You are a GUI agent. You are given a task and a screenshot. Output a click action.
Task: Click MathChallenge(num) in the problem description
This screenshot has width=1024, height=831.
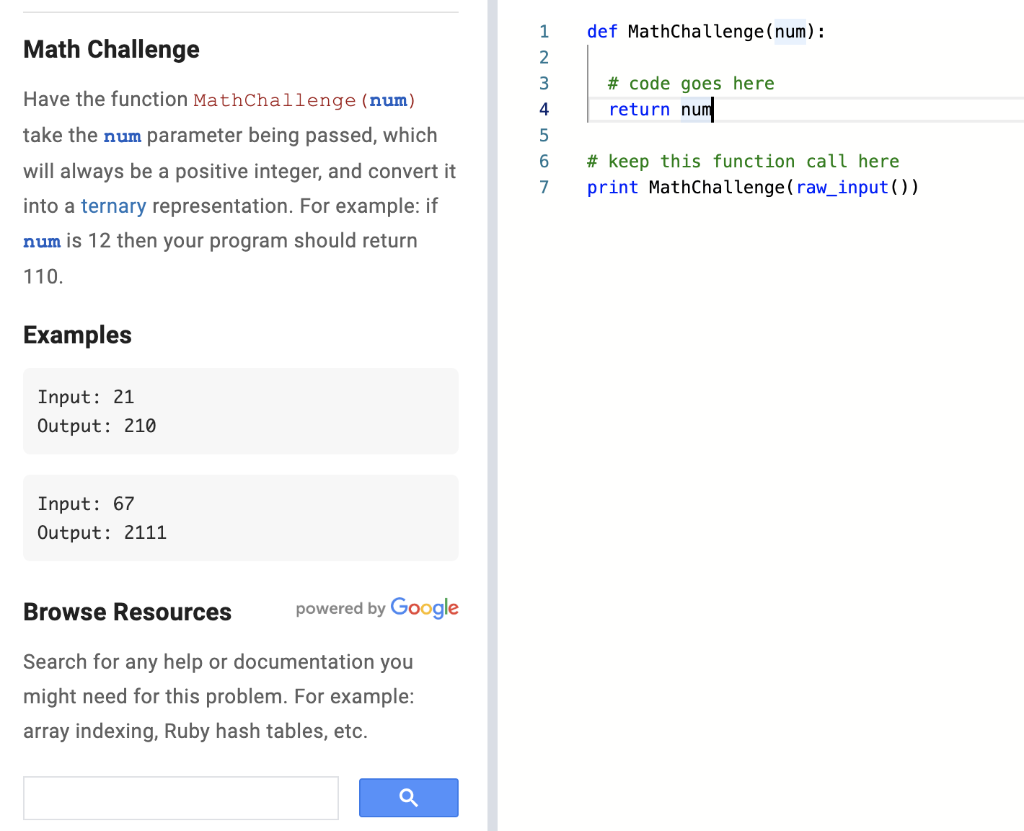click(x=304, y=100)
